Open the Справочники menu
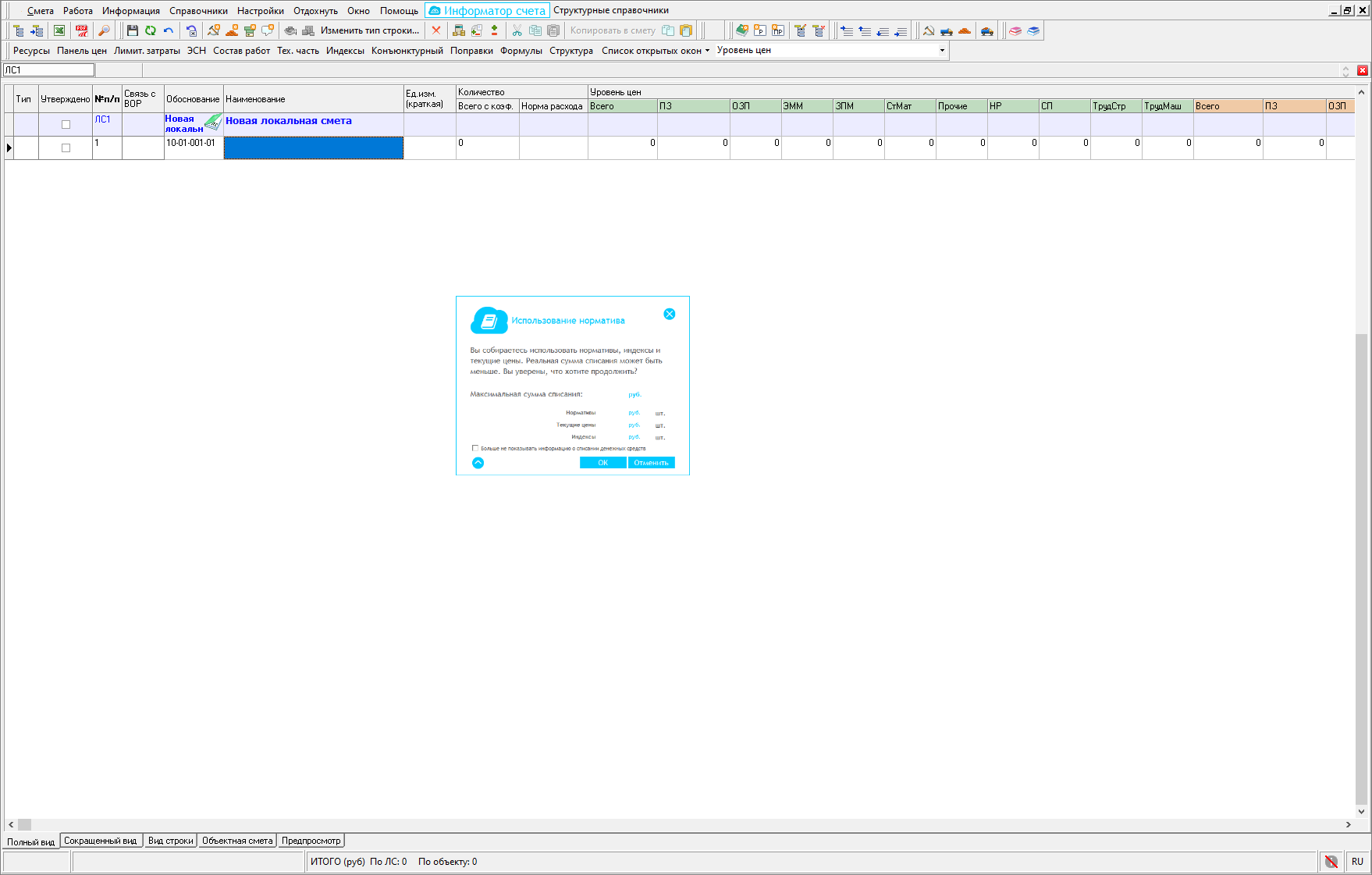 198,11
